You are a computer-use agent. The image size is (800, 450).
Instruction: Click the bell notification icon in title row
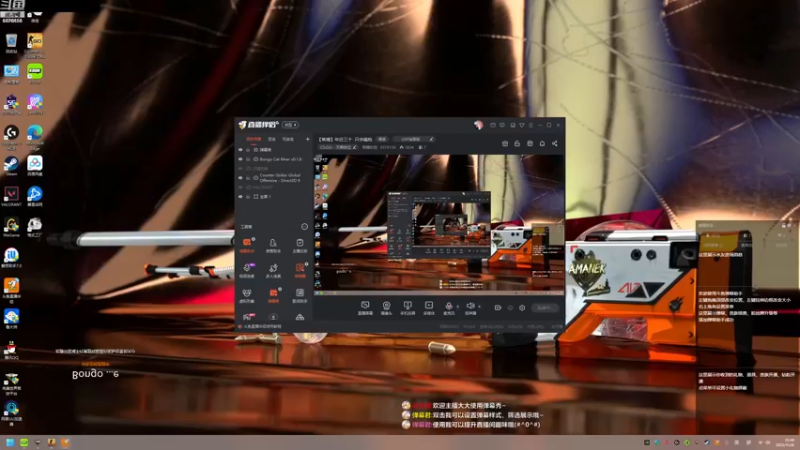542,143
